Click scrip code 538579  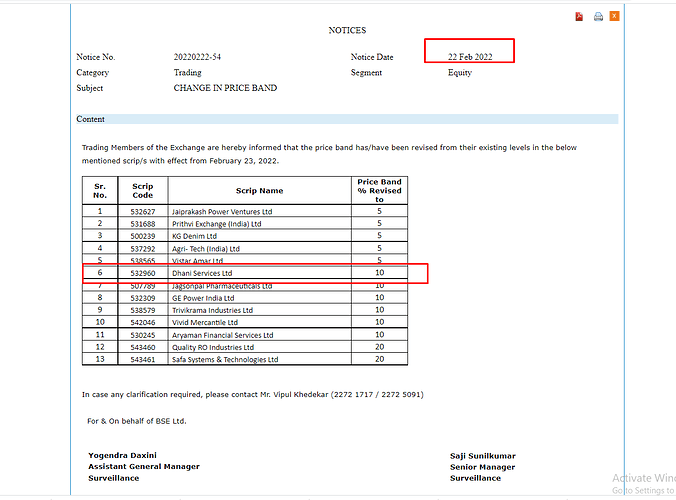point(143,310)
